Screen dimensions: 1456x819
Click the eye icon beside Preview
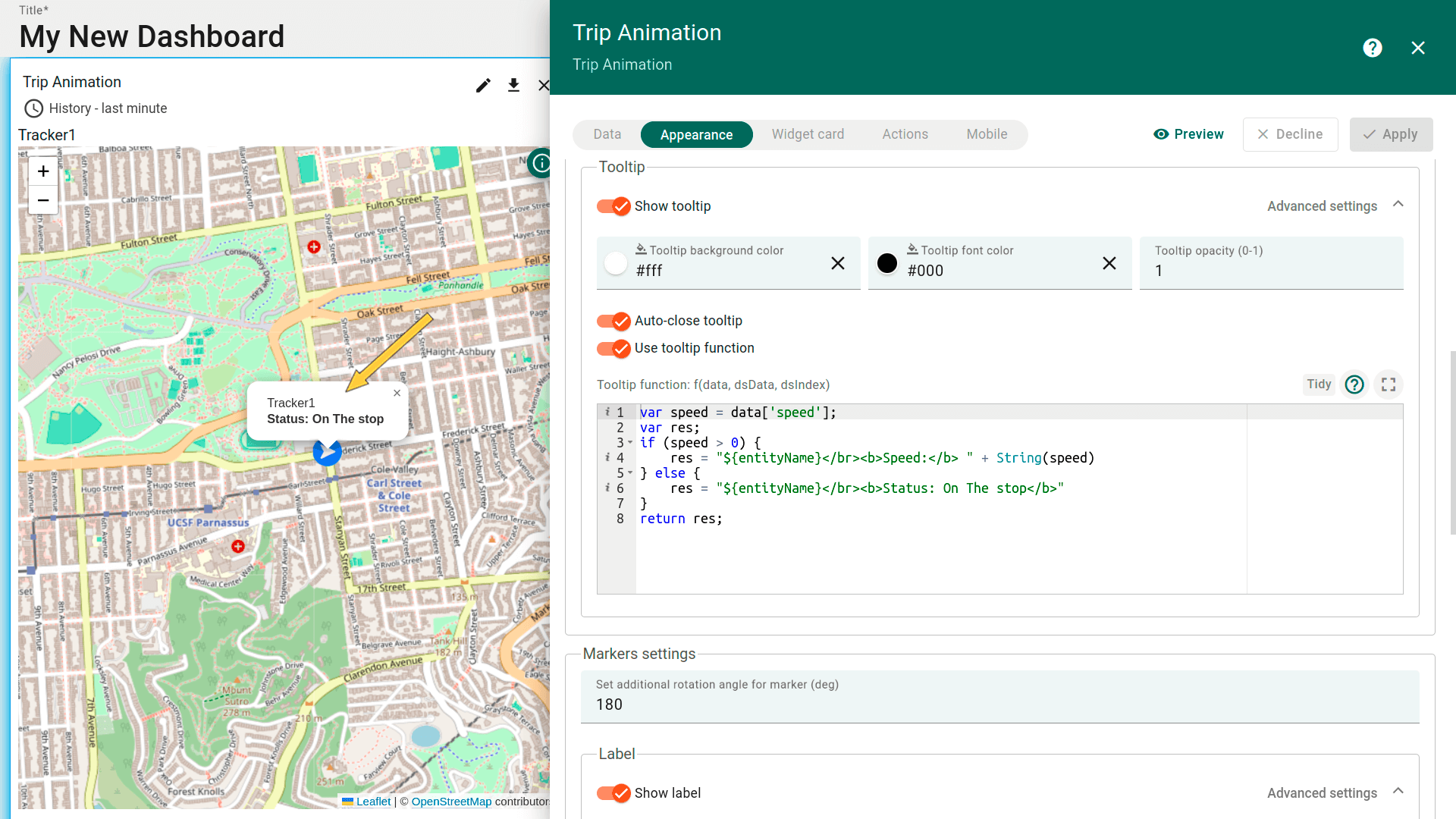(x=1160, y=134)
